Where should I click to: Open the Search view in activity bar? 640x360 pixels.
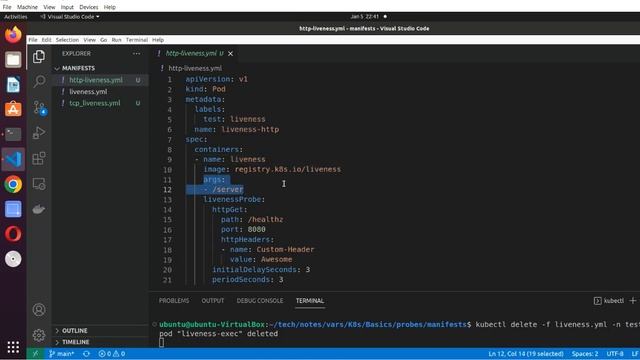pyautogui.click(x=39, y=81)
